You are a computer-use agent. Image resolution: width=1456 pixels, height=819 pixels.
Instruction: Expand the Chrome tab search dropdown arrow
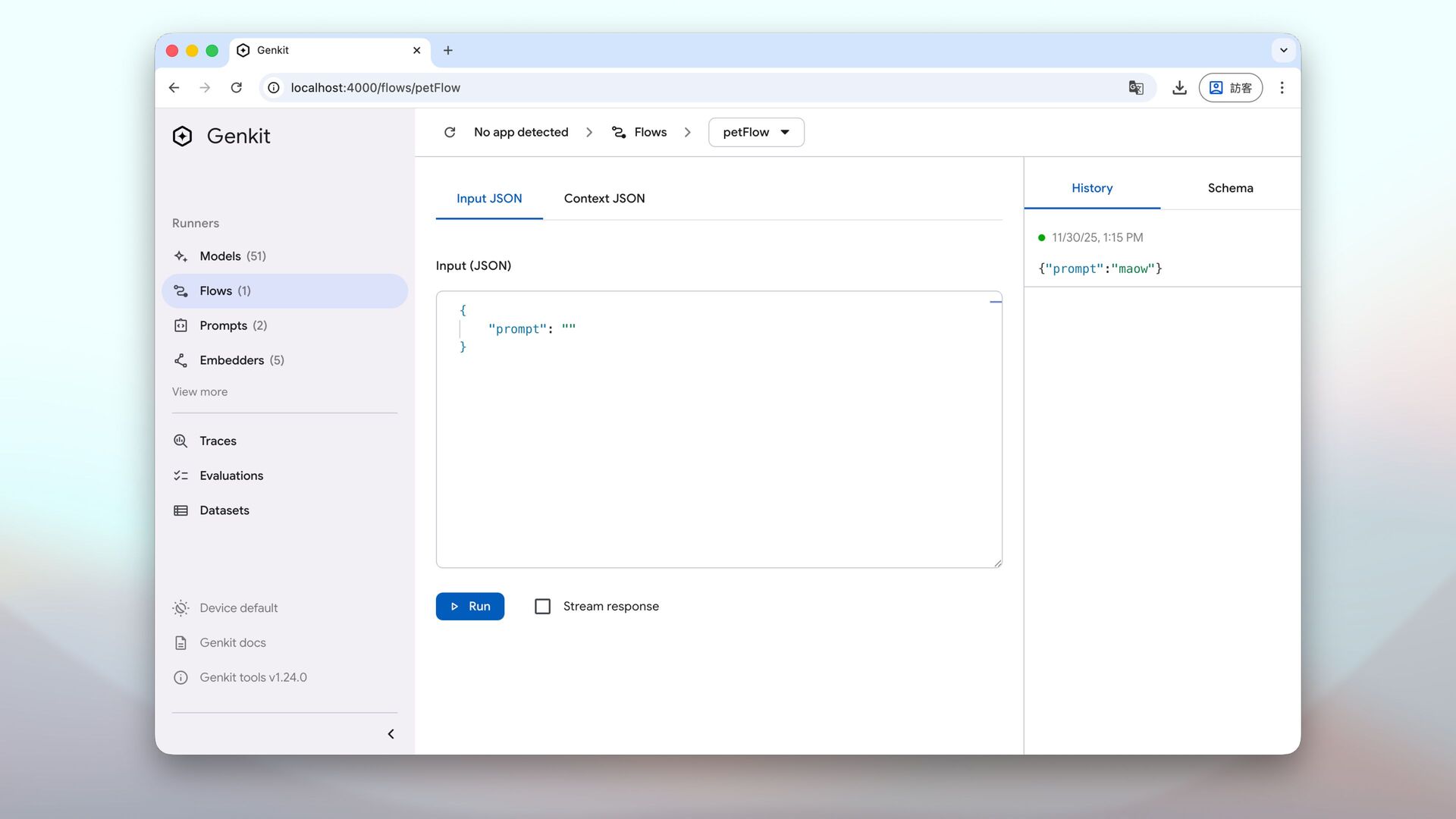[x=1283, y=50]
